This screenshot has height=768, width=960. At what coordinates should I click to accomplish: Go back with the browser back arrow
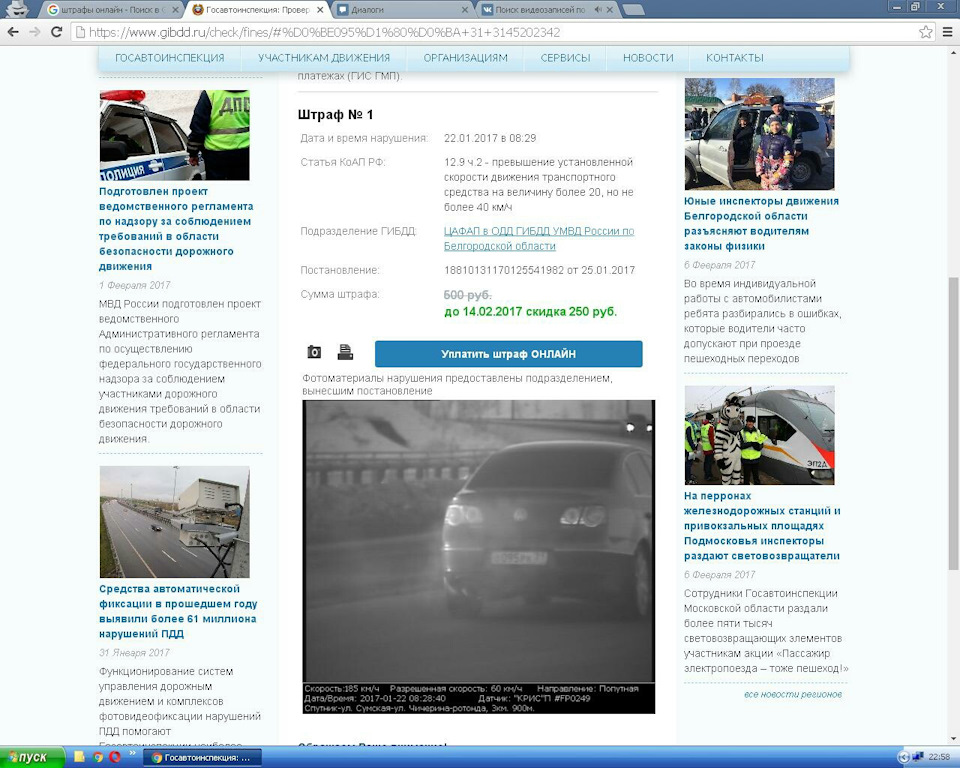pyautogui.click(x=13, y=32)
